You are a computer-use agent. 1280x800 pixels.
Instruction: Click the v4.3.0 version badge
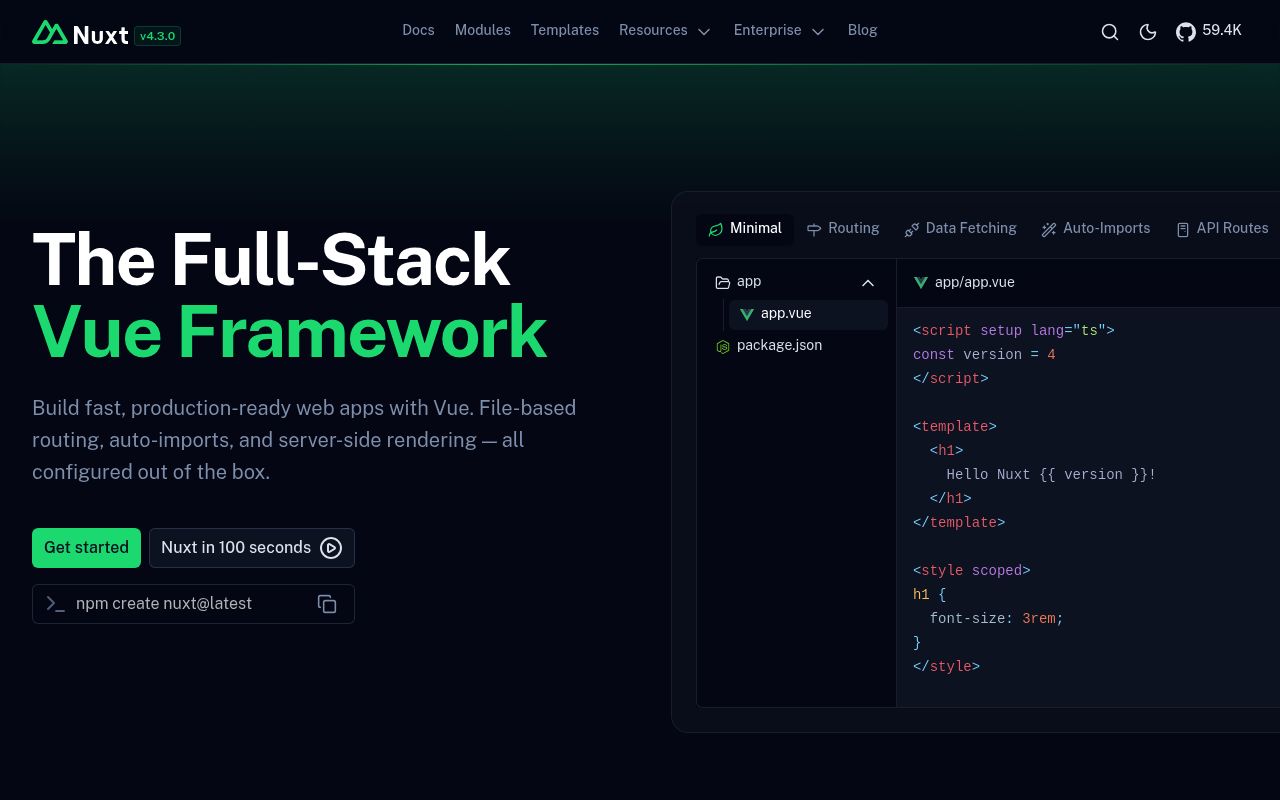point(157,36)
